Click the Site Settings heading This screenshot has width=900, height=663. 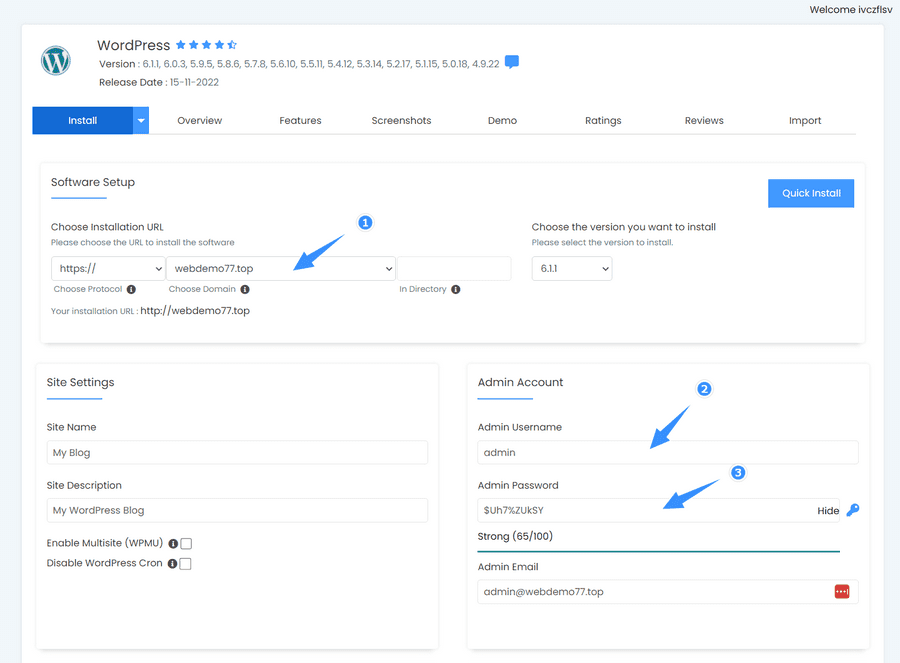pos(80,382)
